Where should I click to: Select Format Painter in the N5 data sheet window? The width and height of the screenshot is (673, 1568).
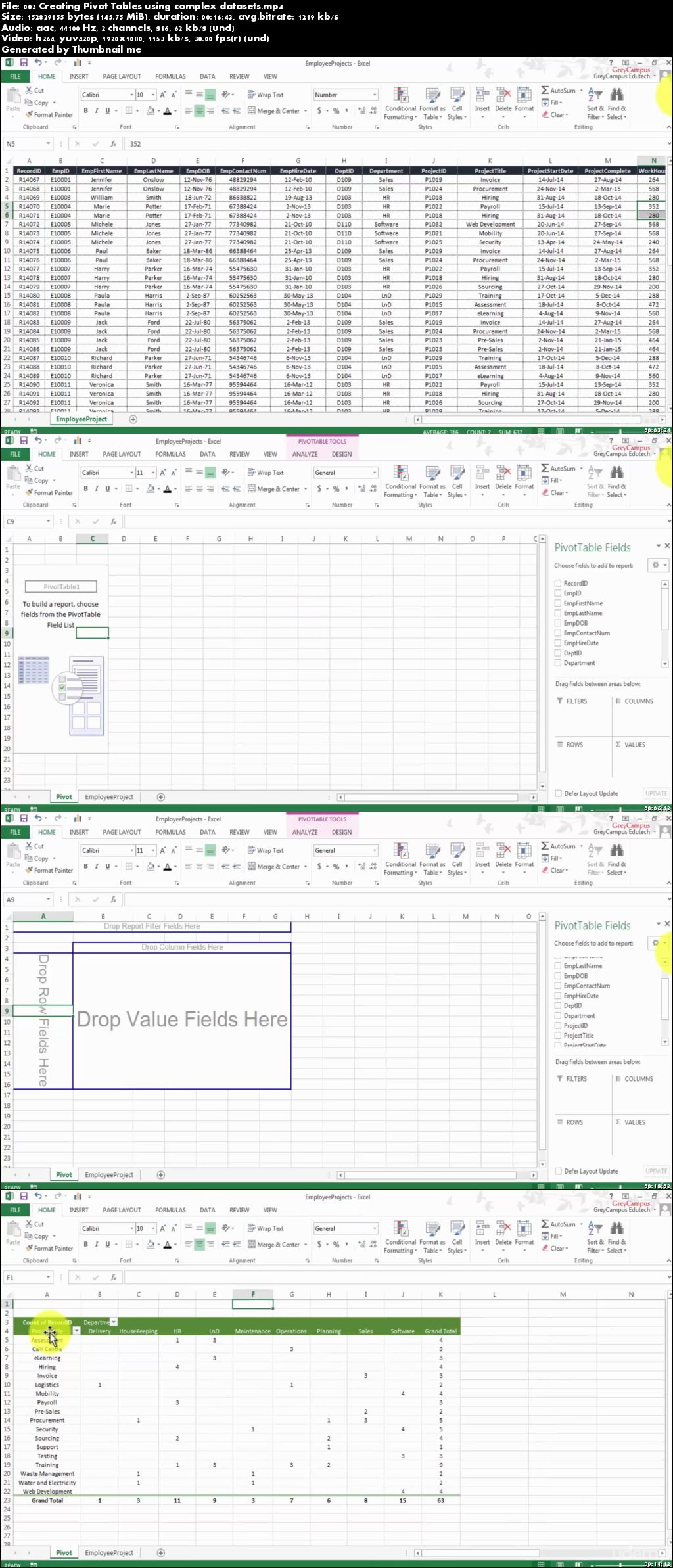[x=49, y=115]
